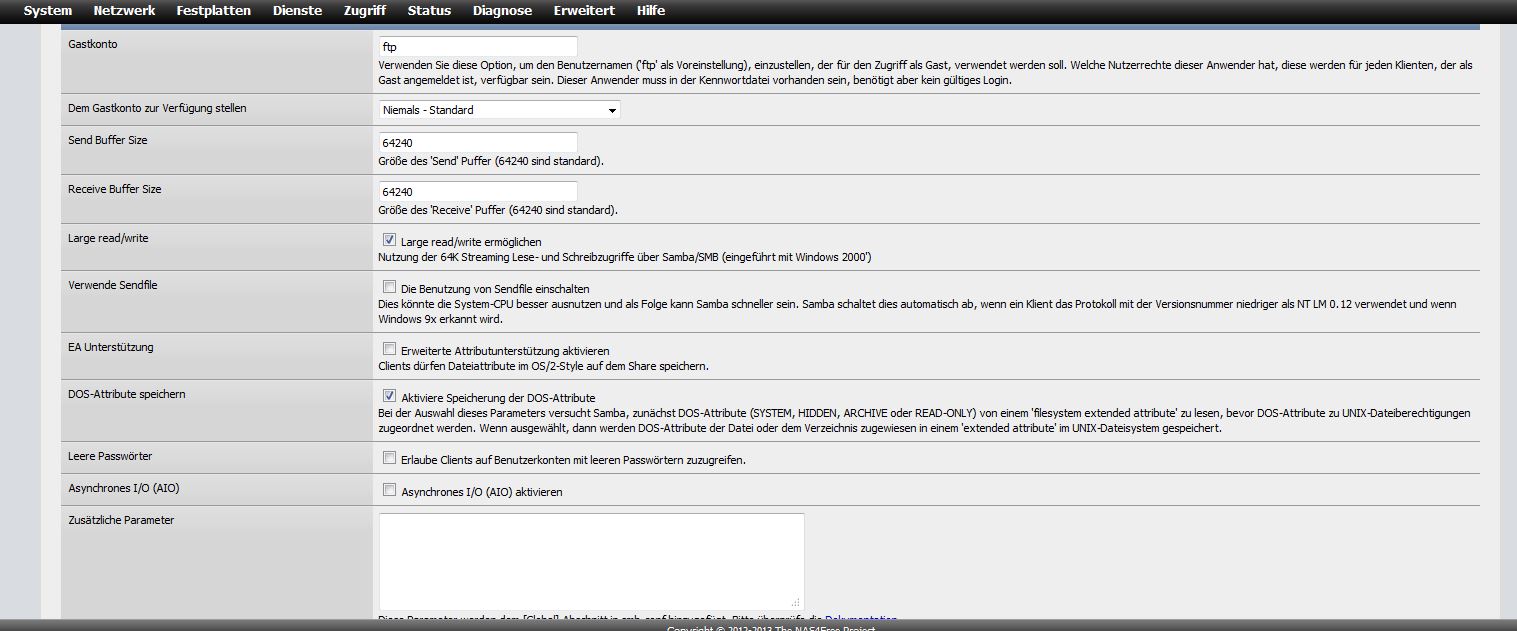Click the 'DOS-Attribute speichern' row label
The height and width of the screenshot is (631, 1517).
coord(126,395)
